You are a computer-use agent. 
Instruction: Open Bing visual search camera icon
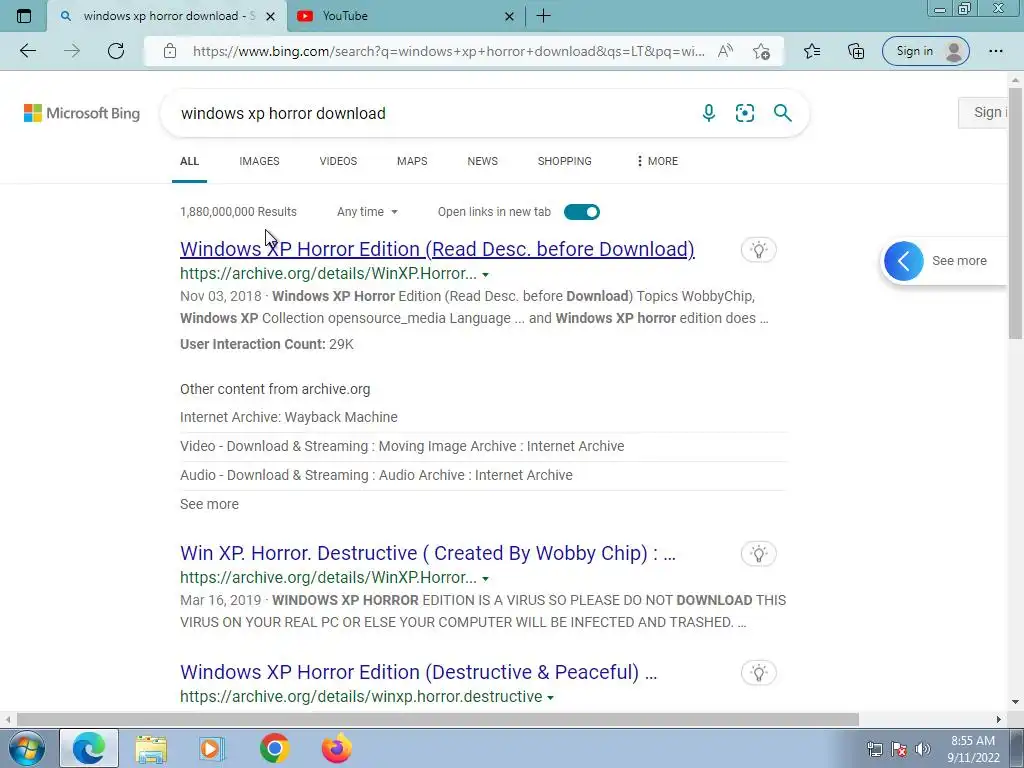point(744,113)
